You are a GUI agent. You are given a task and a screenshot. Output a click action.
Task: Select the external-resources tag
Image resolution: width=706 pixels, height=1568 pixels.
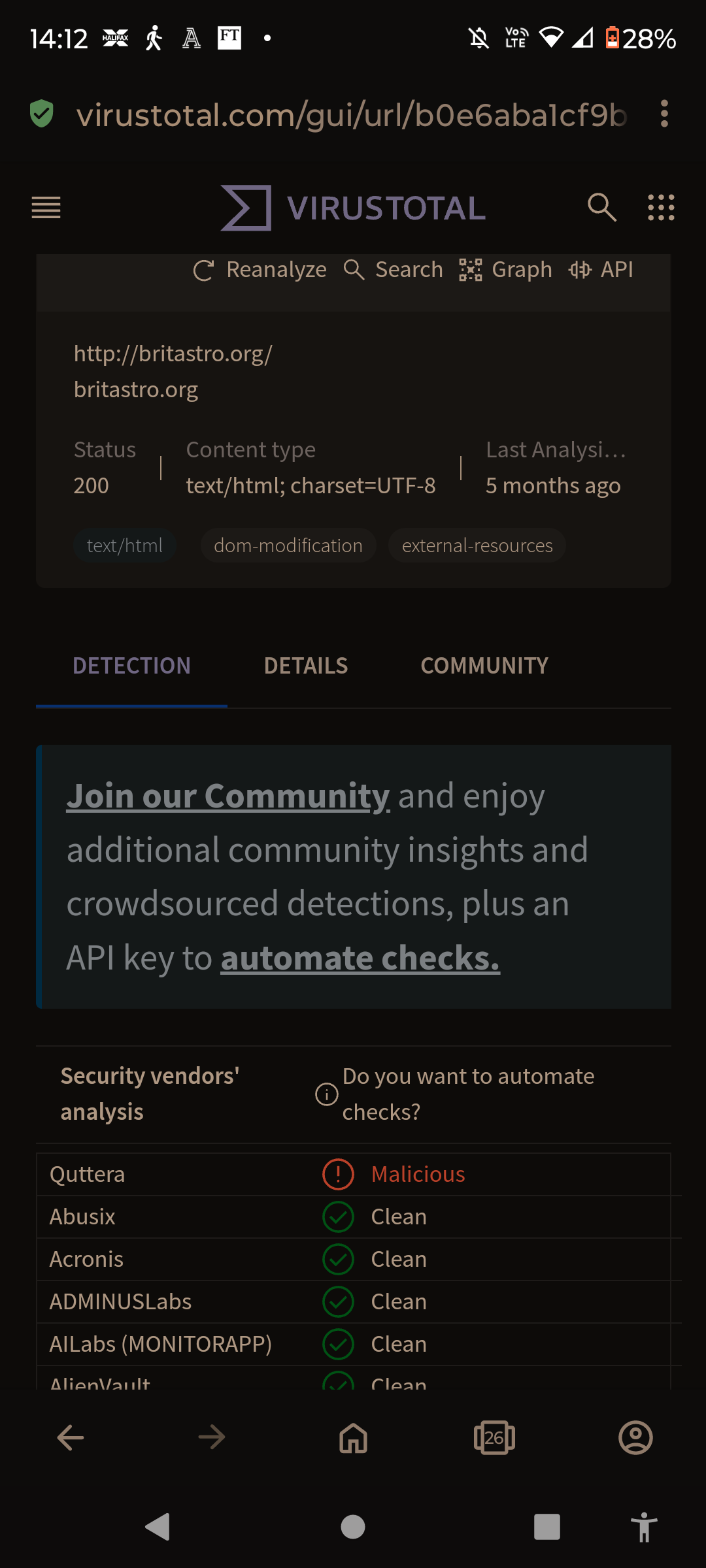tap(477, 546)
